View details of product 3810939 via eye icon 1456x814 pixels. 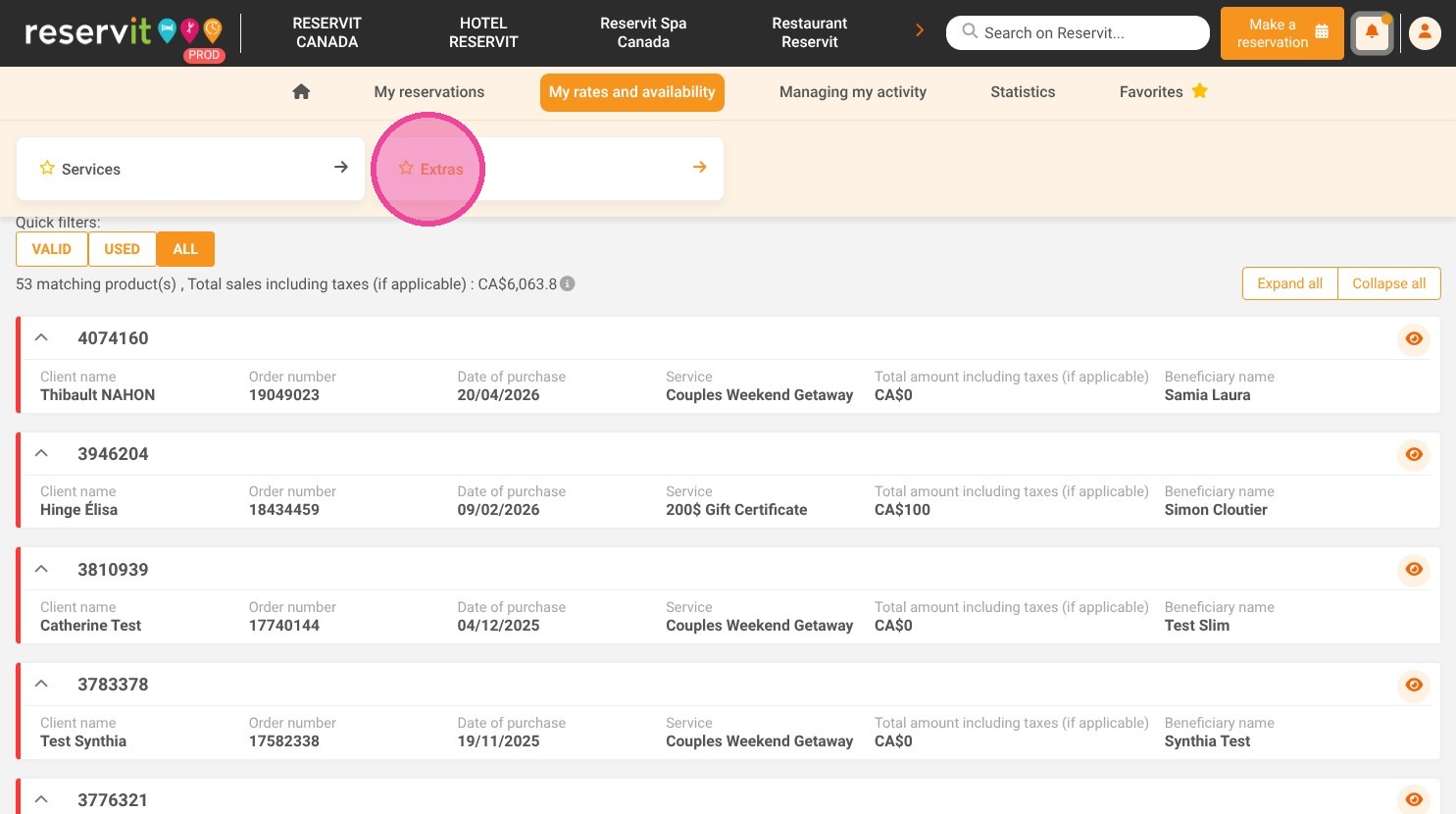(1414, 569)
